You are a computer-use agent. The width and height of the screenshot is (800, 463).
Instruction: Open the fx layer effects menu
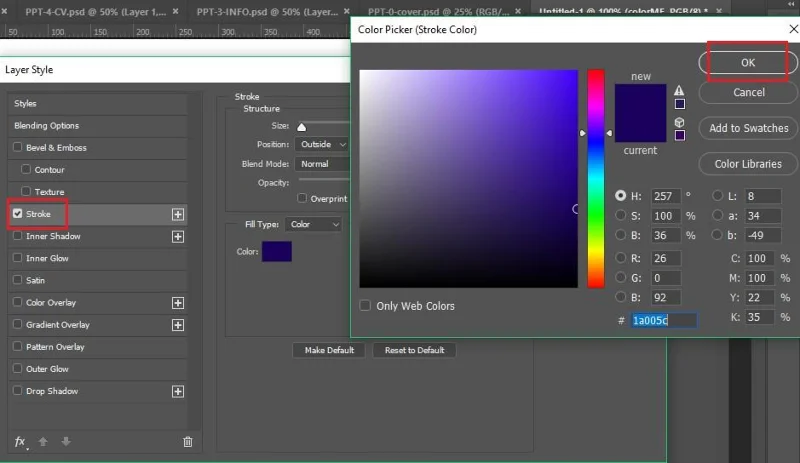(x=20, y=442)
